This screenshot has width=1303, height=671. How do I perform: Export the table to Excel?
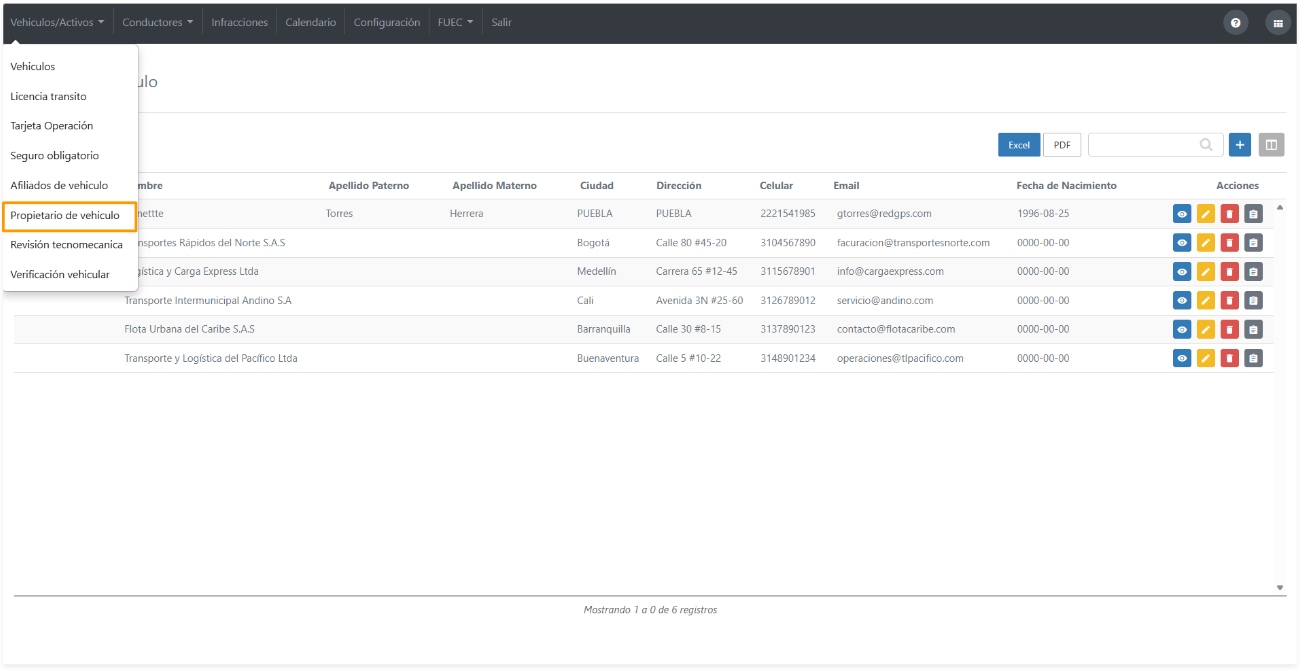(x=1019, y=145)
